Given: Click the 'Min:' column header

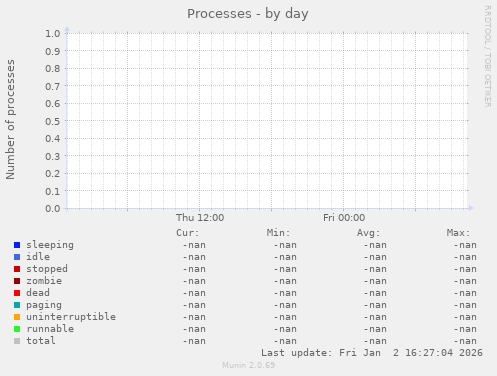Looking at the screenshot, I should point(278,233).
